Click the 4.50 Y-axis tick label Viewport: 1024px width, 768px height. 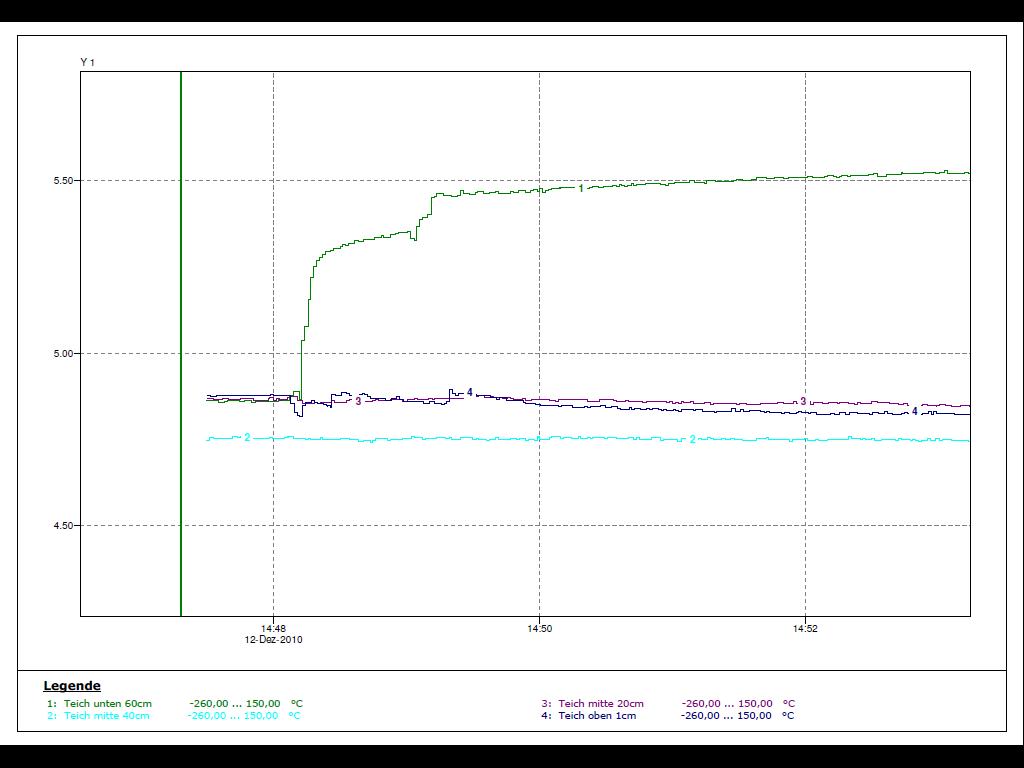(64, 527)
